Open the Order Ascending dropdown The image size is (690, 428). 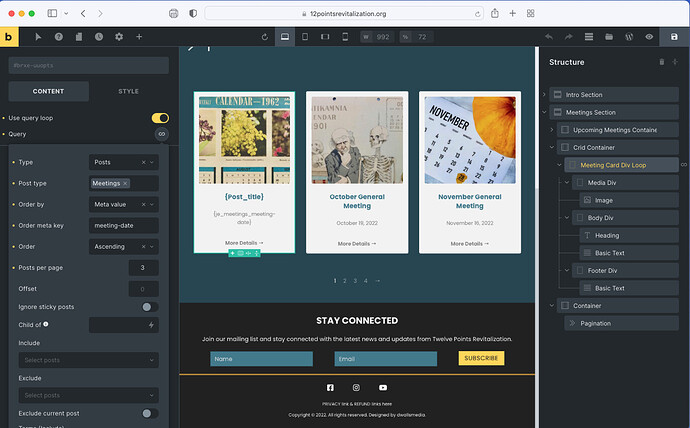point(124,247)
